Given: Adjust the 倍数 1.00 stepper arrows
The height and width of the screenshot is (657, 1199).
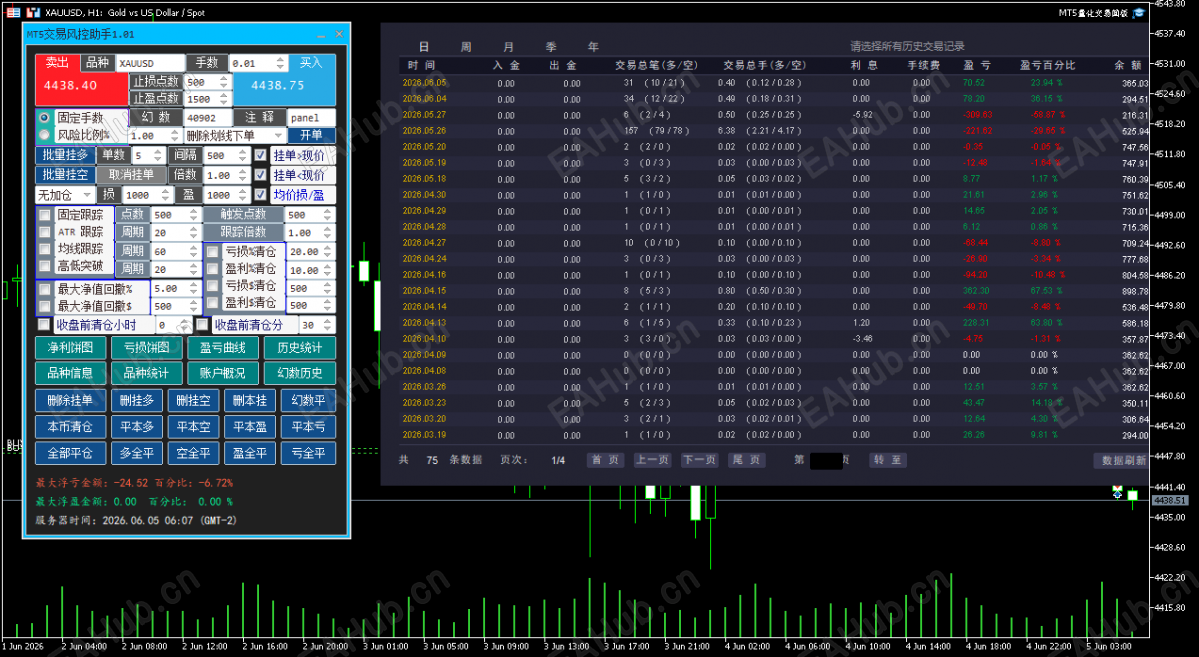Looking at the screenshot, I should click(242, 175).
